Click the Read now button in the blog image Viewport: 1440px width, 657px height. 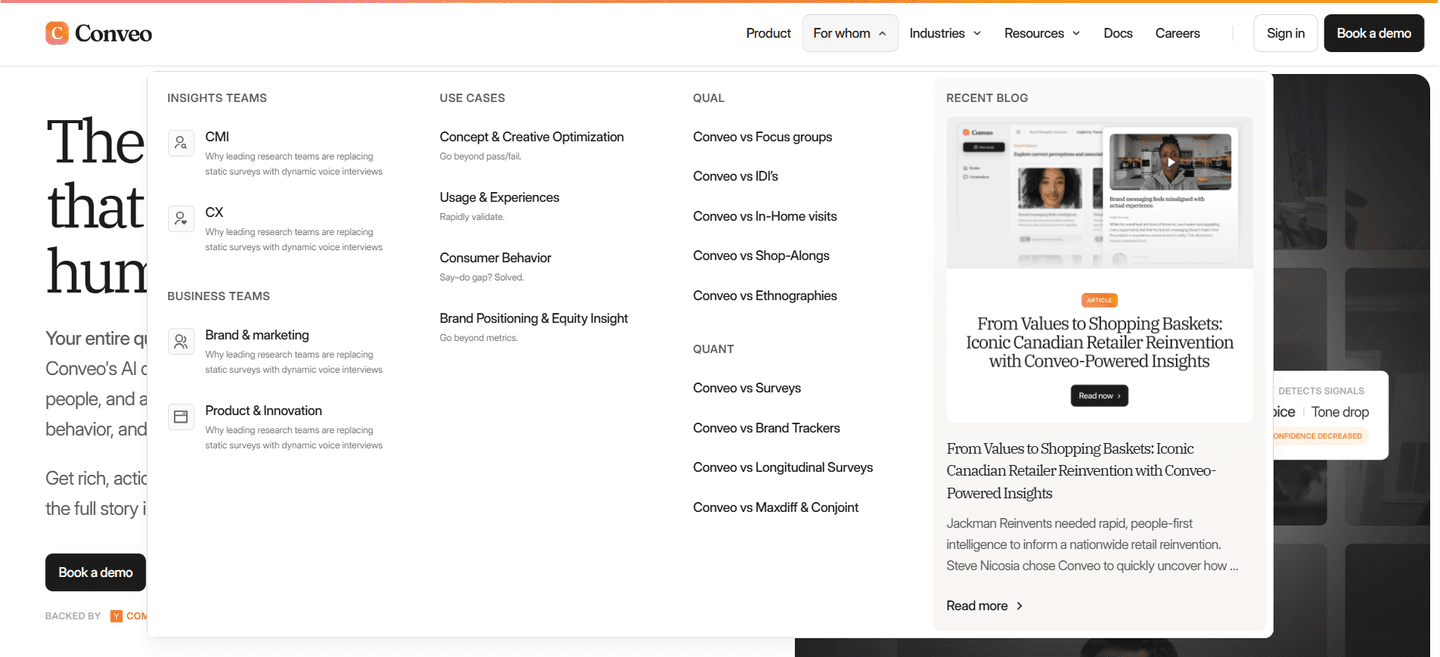point(1099,396)
